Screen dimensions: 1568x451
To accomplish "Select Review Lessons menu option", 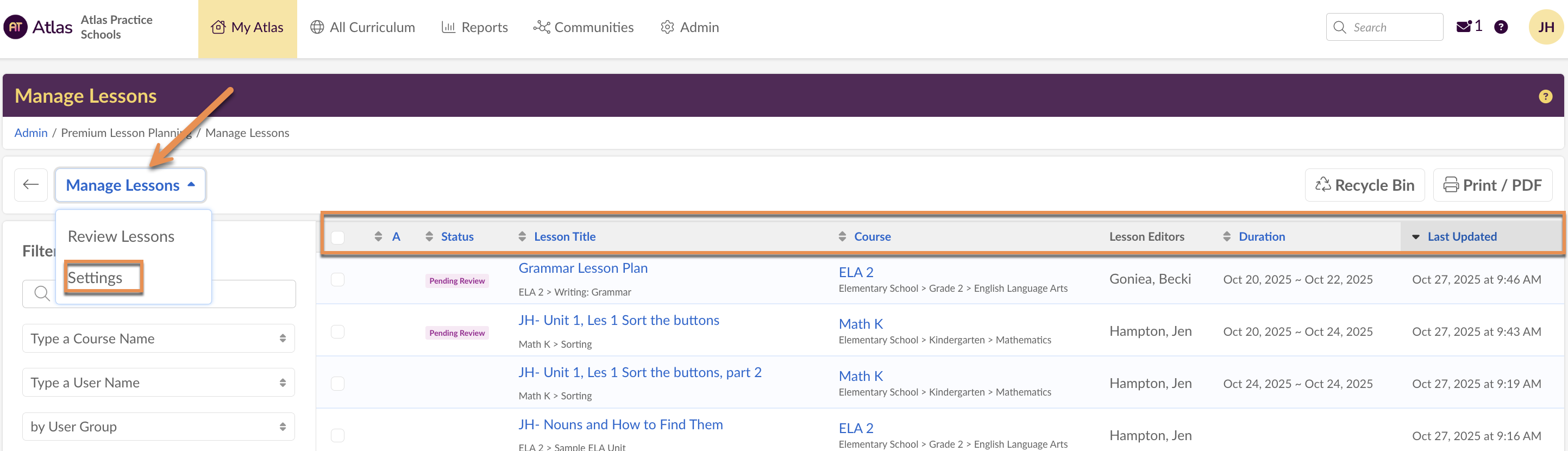I will coord(121,237).
